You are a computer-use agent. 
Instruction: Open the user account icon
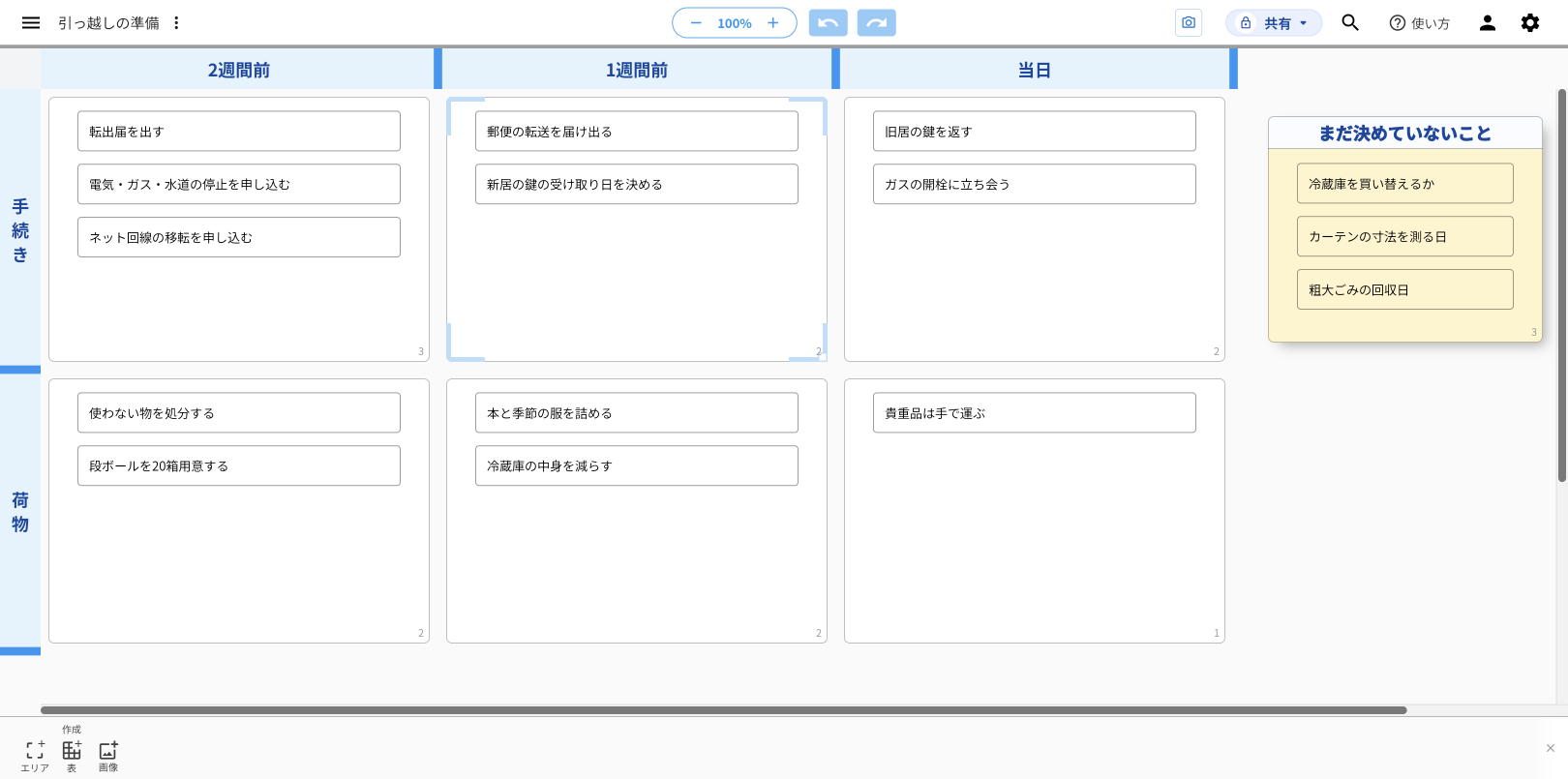[1488, 22]
